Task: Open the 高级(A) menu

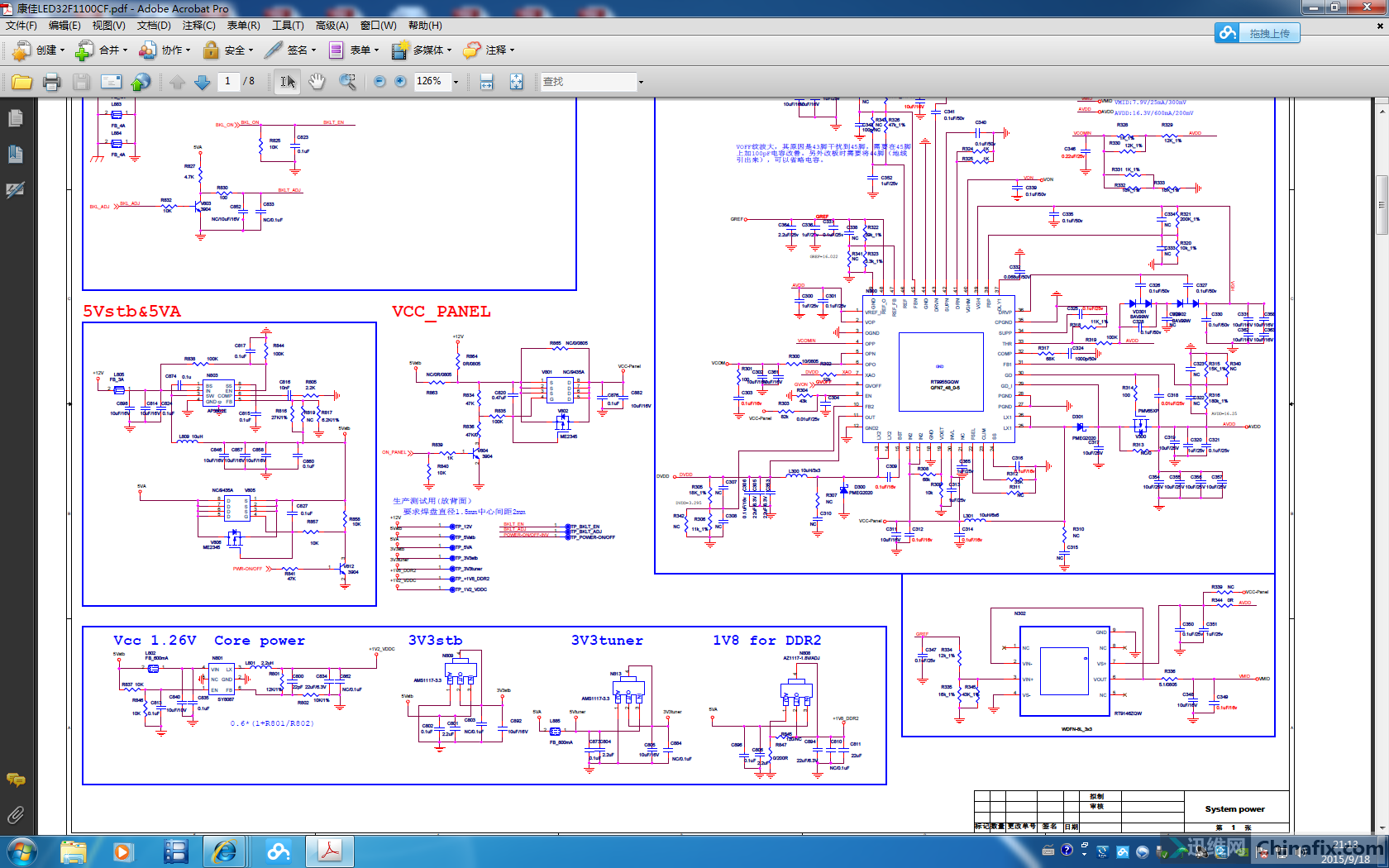Action: coord(332,26)
